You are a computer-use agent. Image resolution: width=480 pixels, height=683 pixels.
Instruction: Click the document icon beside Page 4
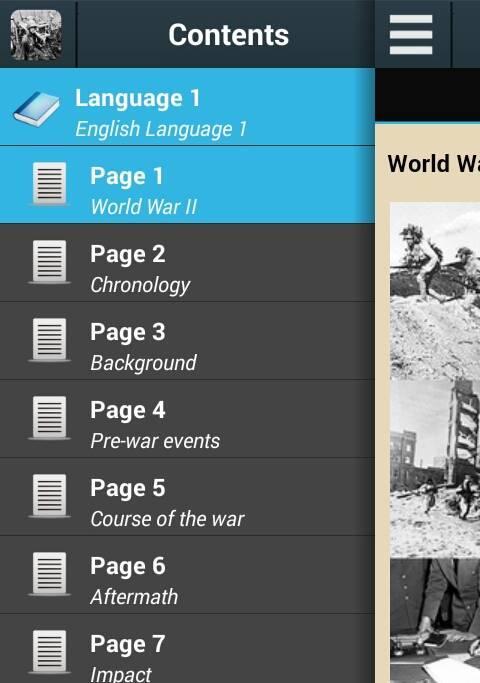click(50, 418)
